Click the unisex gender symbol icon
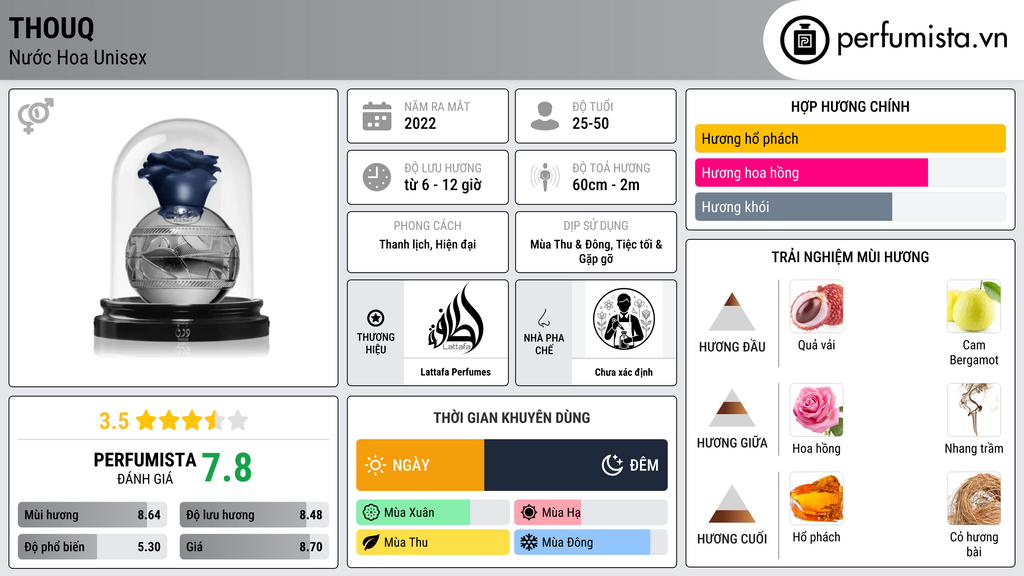The width and height of the screenshot is (1024, 576). pos(35,116)
